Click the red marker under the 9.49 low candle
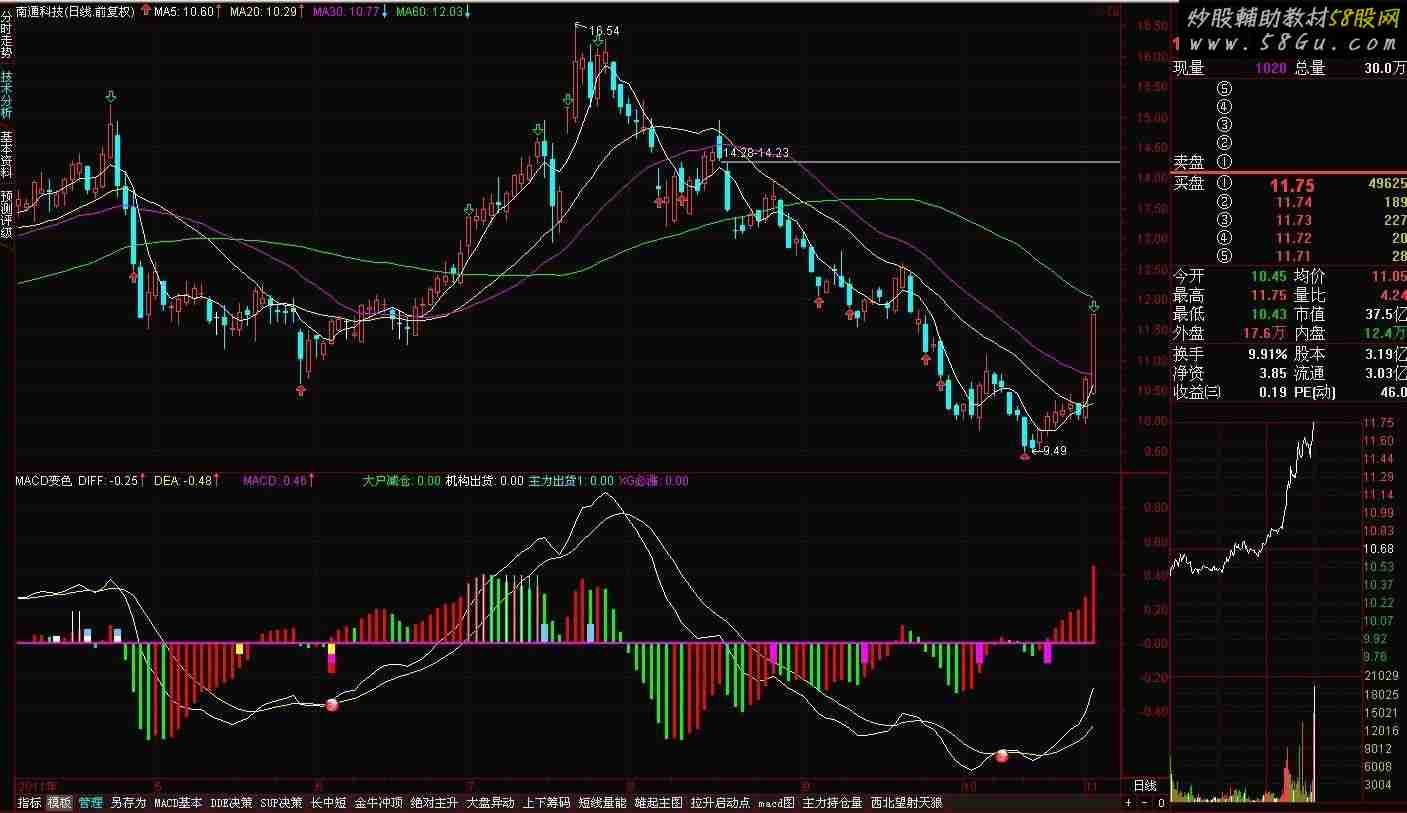The height and width of the screenshot is (813, 1407). click(1024, 457)
